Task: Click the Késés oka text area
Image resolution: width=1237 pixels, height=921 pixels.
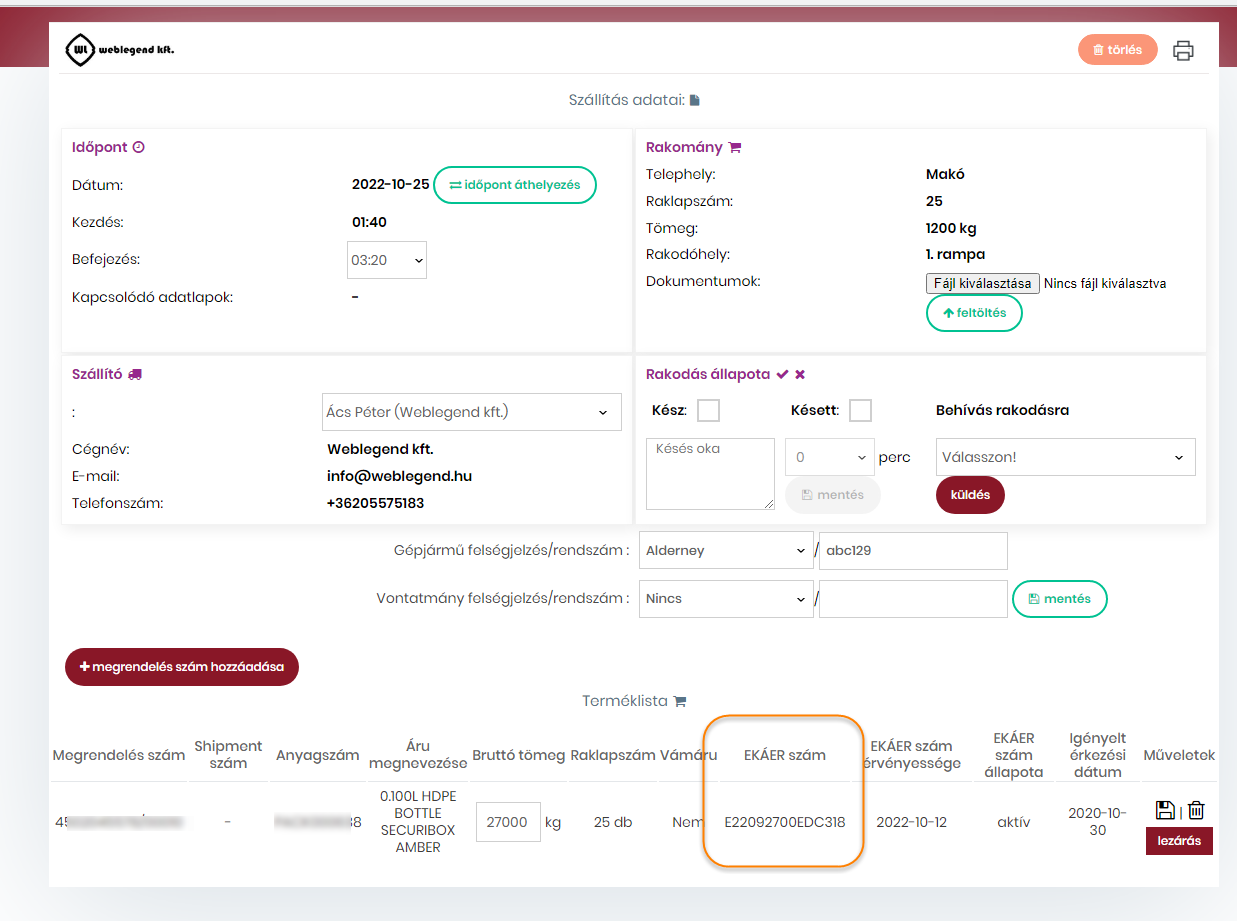Action: coord(710,473)
